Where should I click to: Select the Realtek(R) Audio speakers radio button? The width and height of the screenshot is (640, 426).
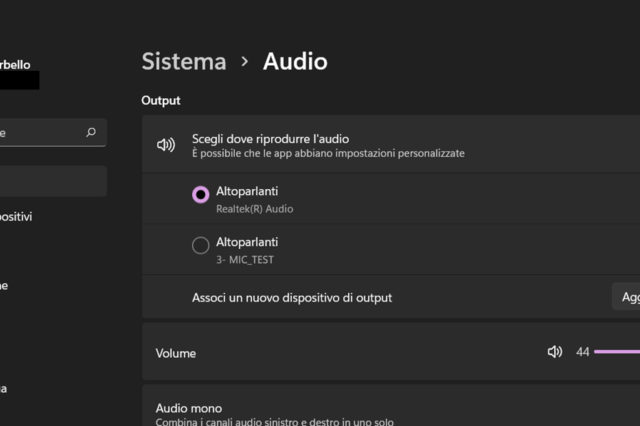point(200,195)
